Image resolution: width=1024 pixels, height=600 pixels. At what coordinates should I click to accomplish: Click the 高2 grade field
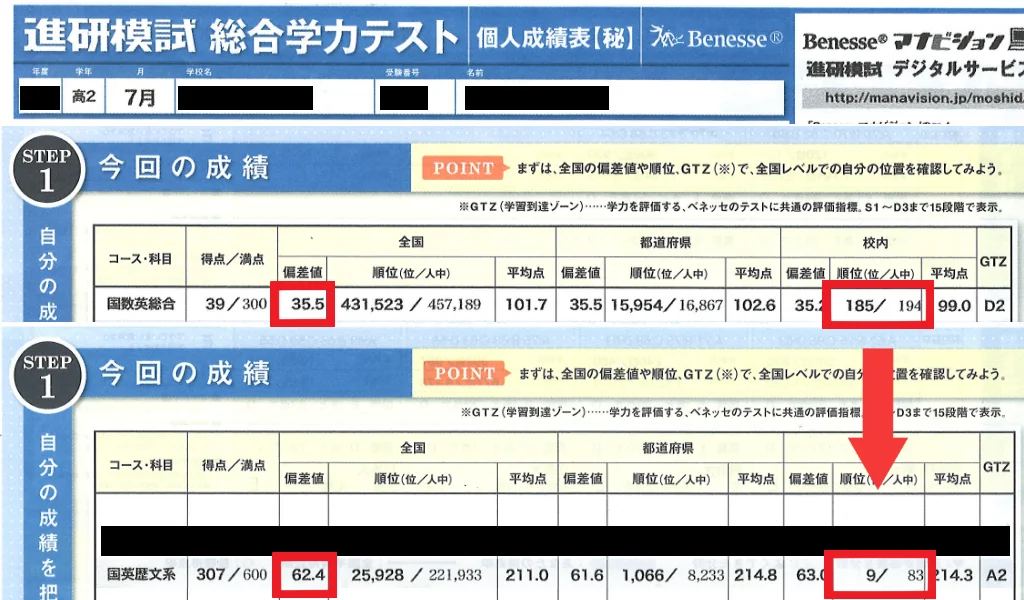pos(84,97)
